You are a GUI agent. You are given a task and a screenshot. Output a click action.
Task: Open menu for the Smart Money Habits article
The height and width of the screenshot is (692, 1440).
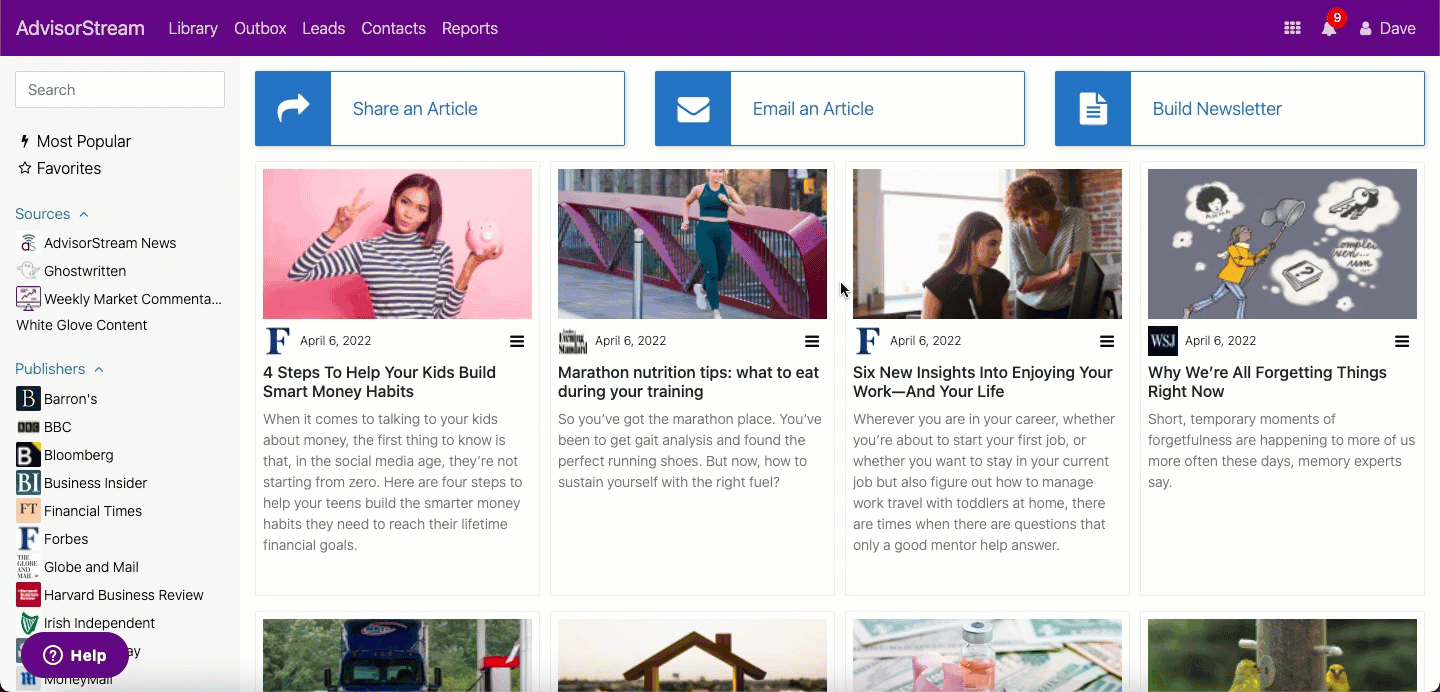click(x=517, y=341)
